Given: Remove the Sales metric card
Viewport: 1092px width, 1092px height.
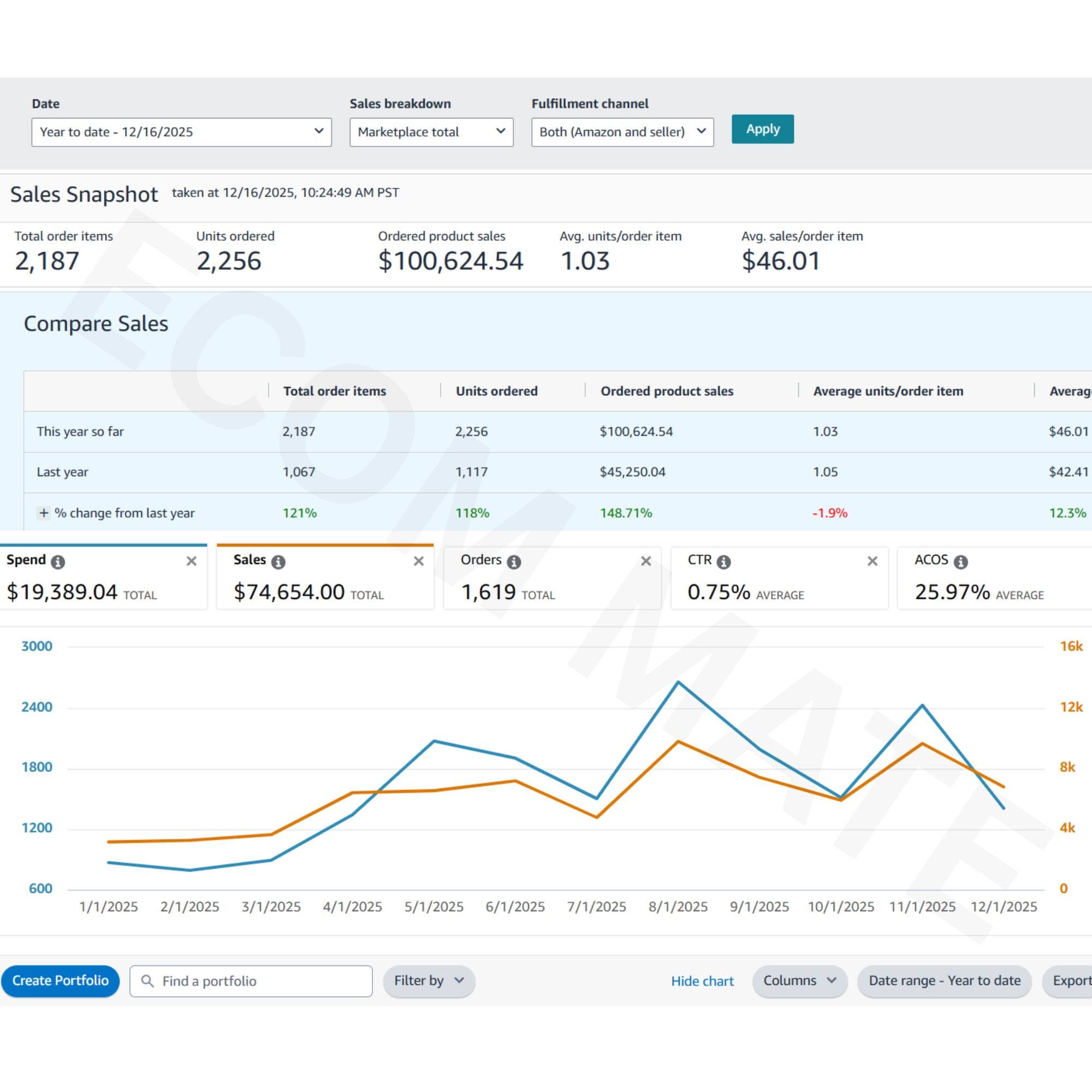Looking at the screenshot, I should tap(419, 561).
